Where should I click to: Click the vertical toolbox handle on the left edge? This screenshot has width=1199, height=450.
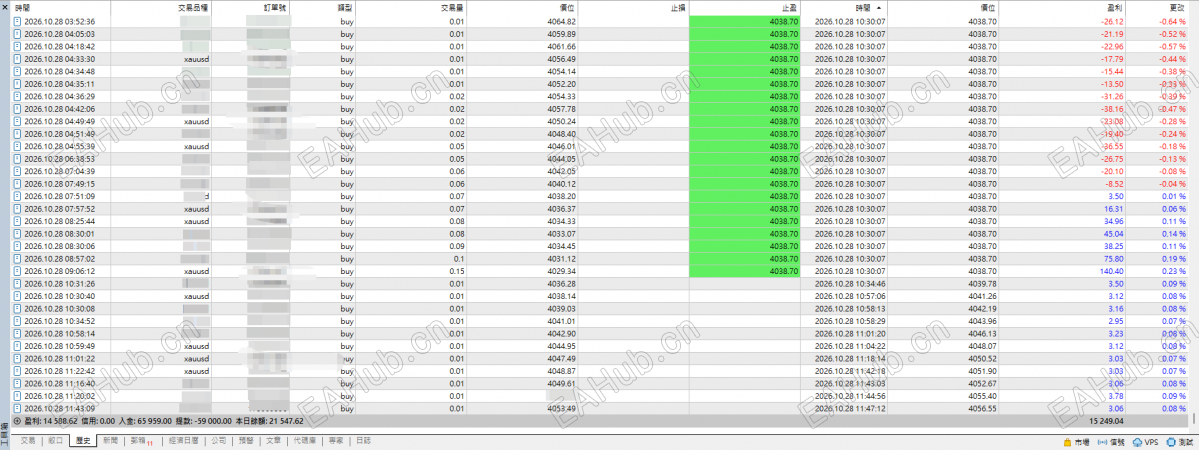[x=5, y=435]
